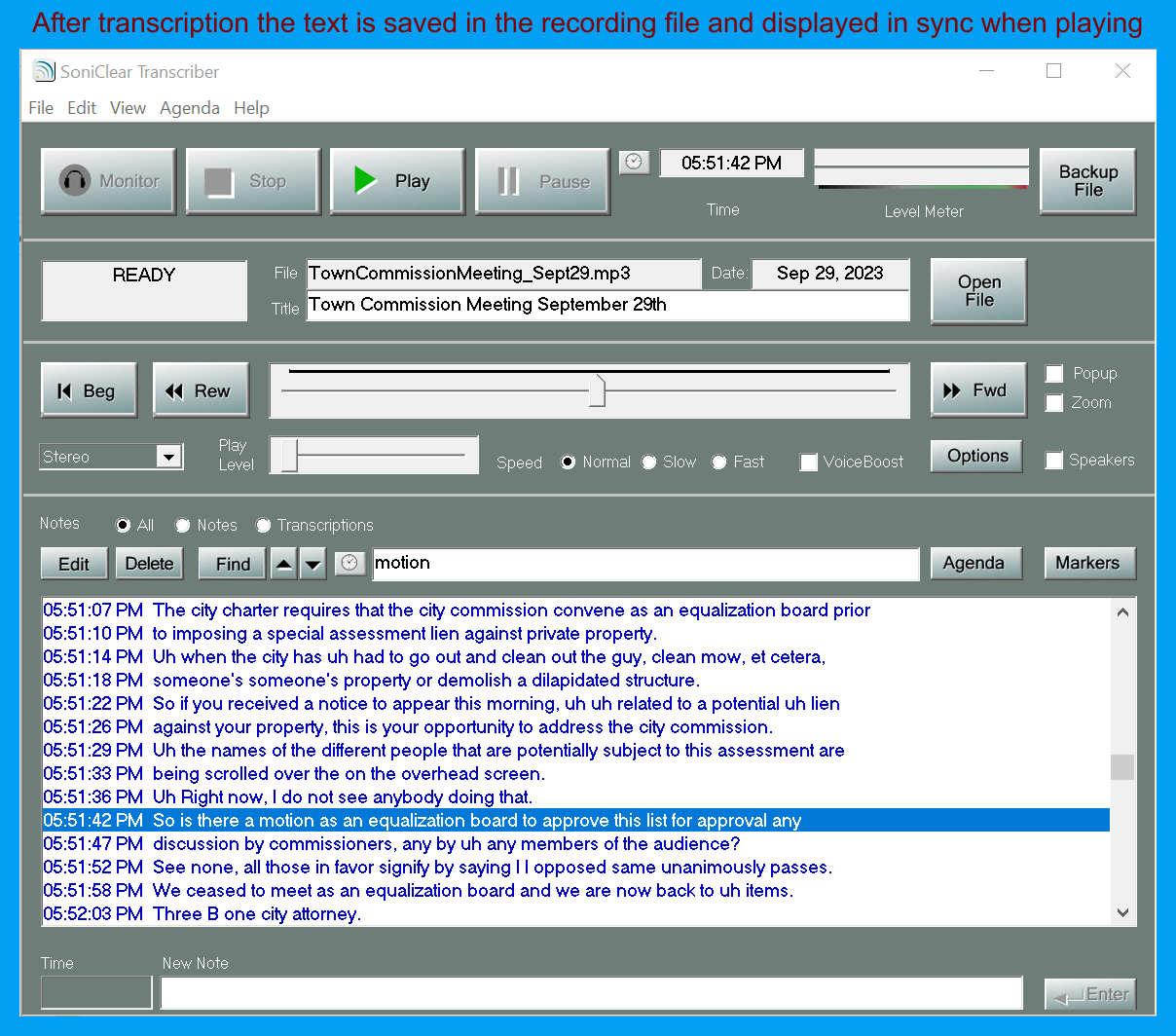This screenshot has height=1036, width=1176.
Task: Enable the VoiceBoost checkbox
Action: [809, 462]
